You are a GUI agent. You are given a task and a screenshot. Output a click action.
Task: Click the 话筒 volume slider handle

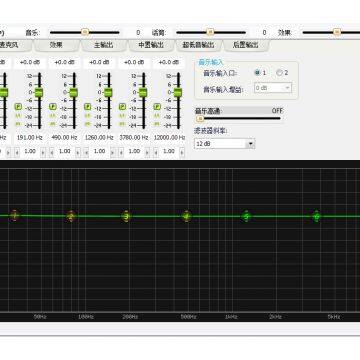click(210, 32)
